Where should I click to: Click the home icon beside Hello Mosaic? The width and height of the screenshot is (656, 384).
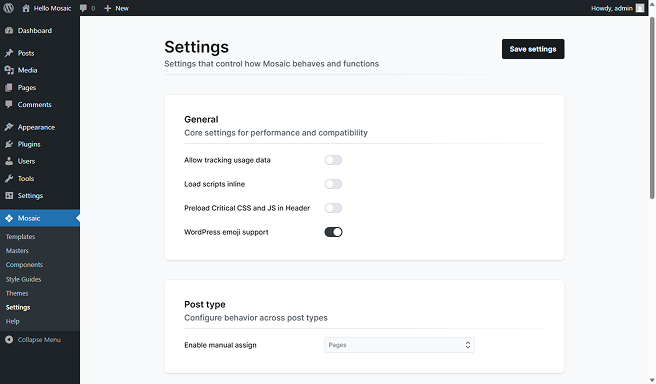click(26, 8)
